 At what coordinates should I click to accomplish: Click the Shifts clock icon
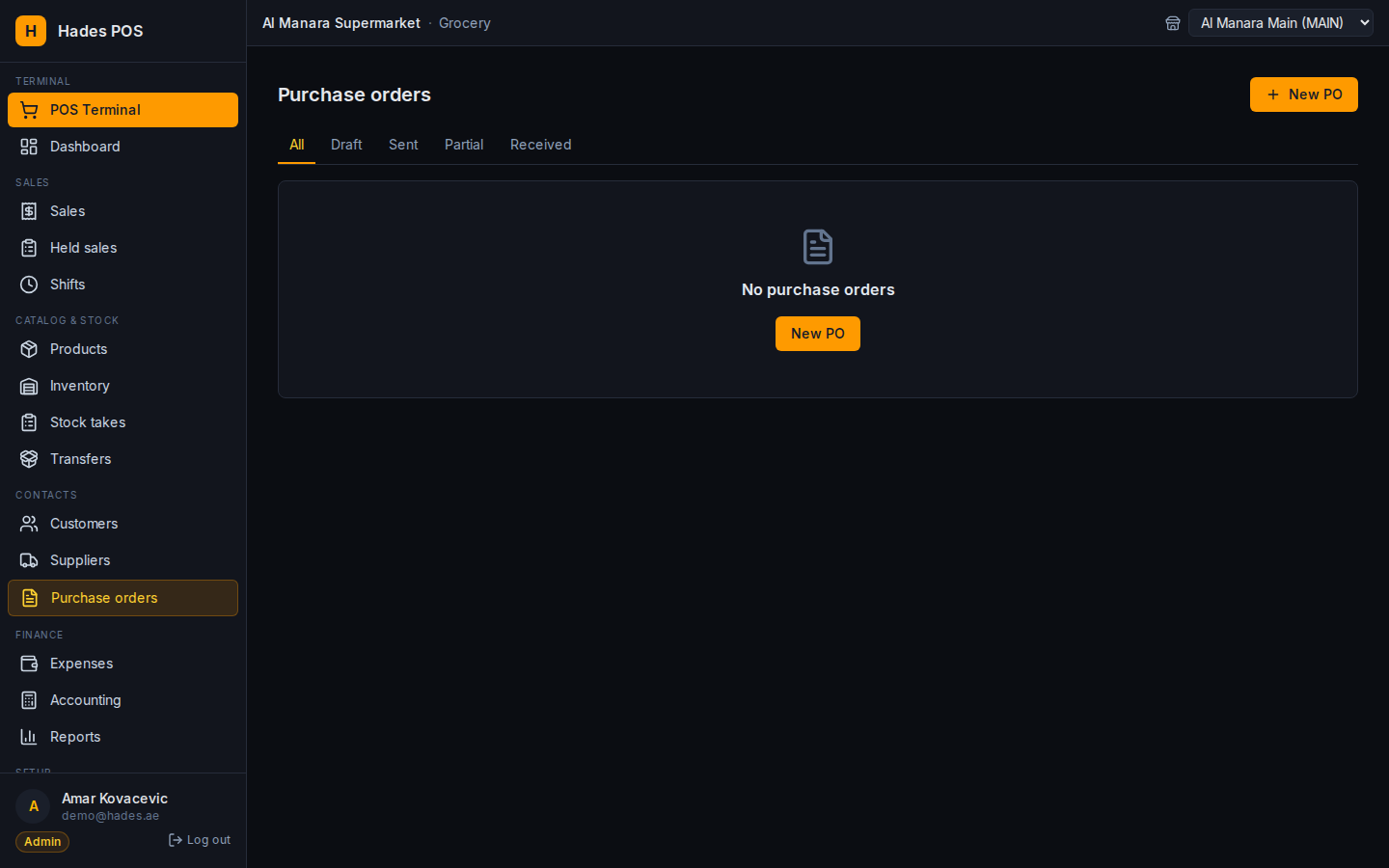click(29, 285)
